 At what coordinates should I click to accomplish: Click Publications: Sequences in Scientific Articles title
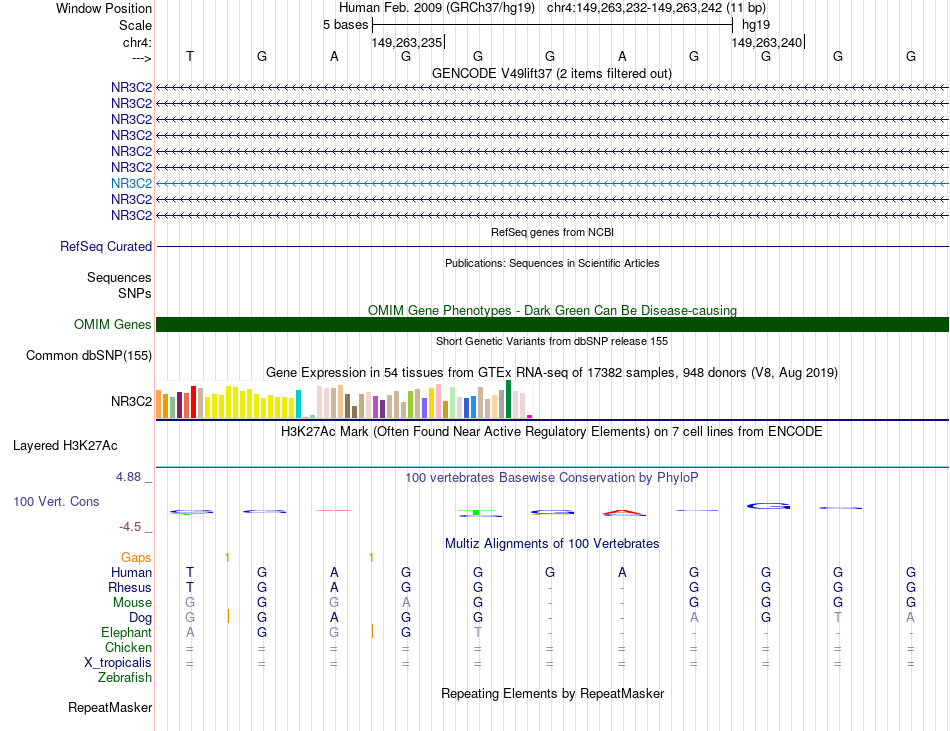[x=552, y=263]
